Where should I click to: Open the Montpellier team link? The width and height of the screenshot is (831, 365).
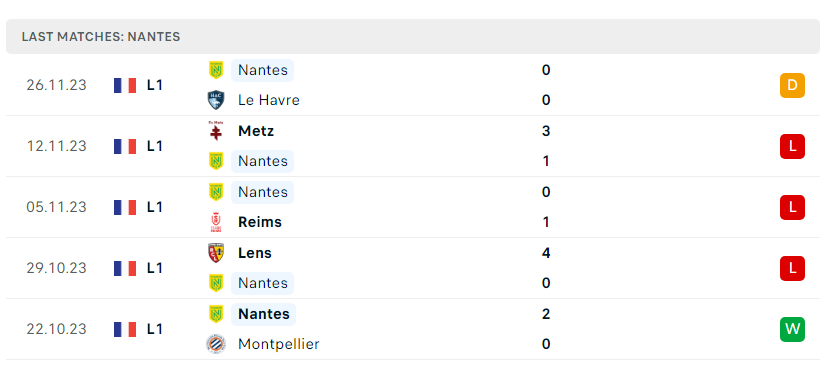tap(279, 344)
